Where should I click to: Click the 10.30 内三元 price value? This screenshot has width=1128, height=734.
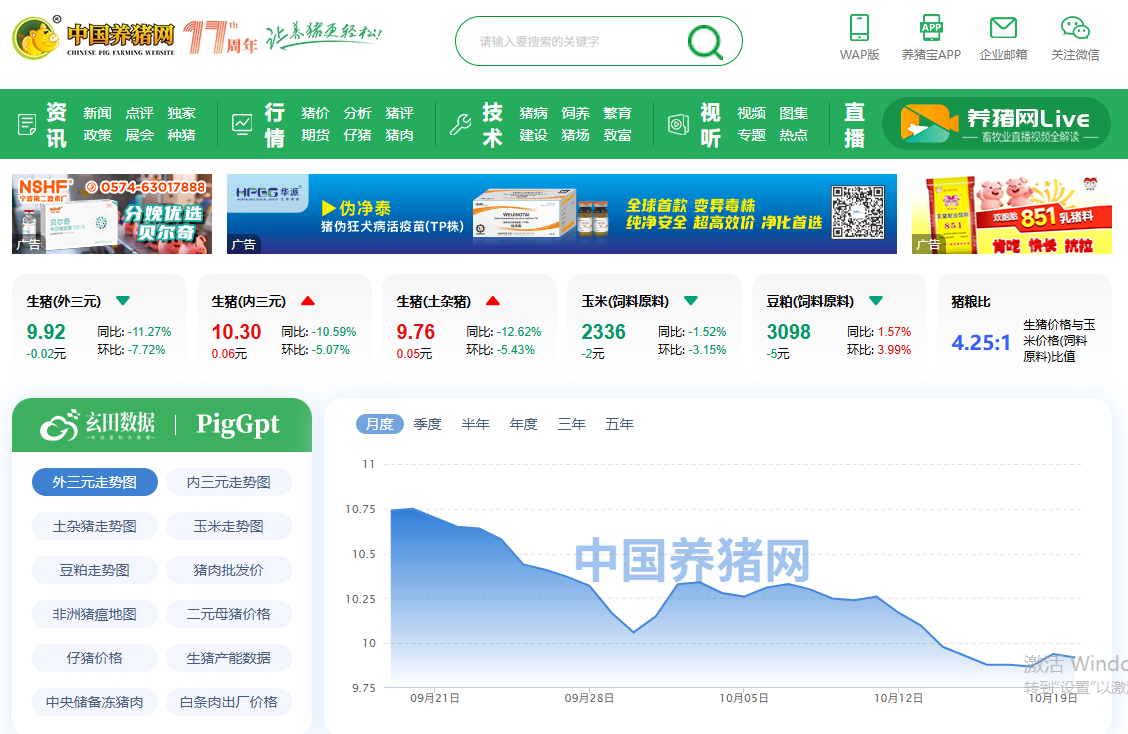tap(236, 332)
